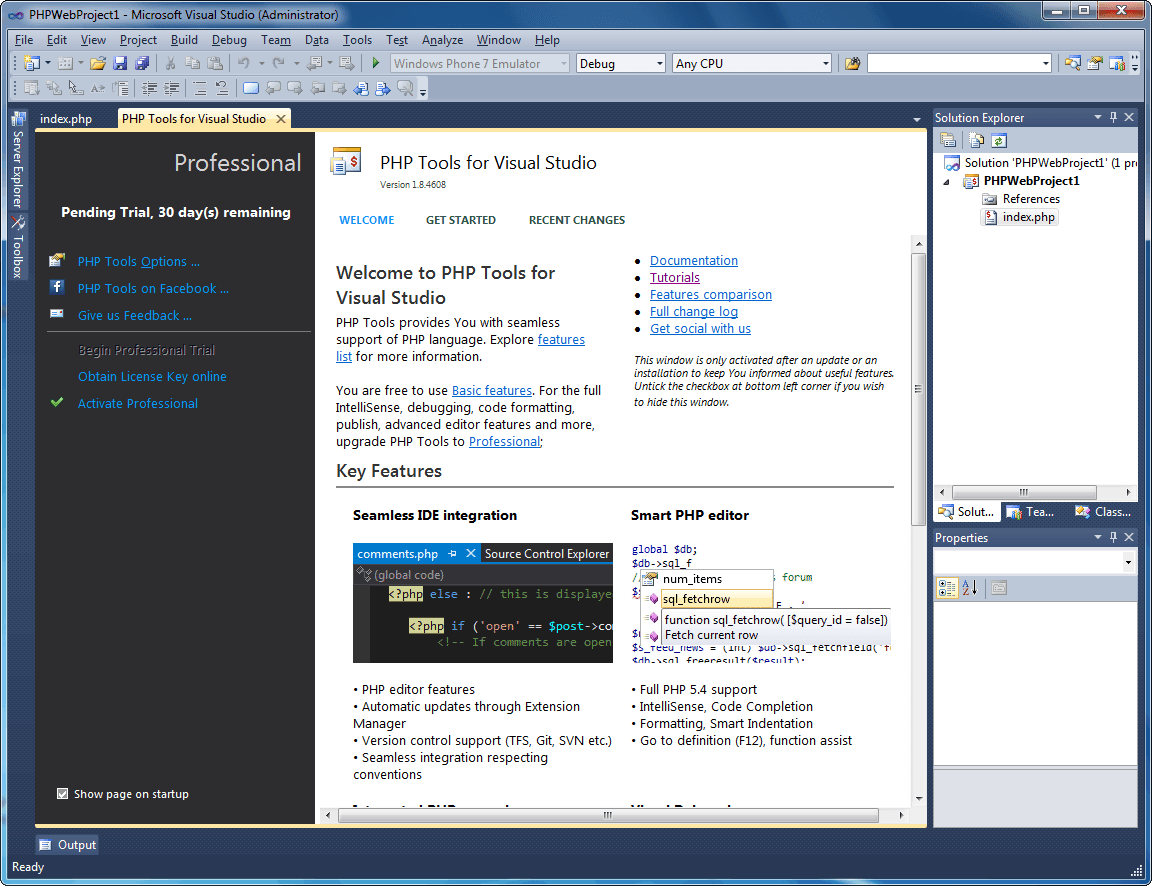Viewport: 1152px width, 886px height.
Task: Open the Any CPU platform dropdown
Action: pyautogui.click(x=825, y=64)
